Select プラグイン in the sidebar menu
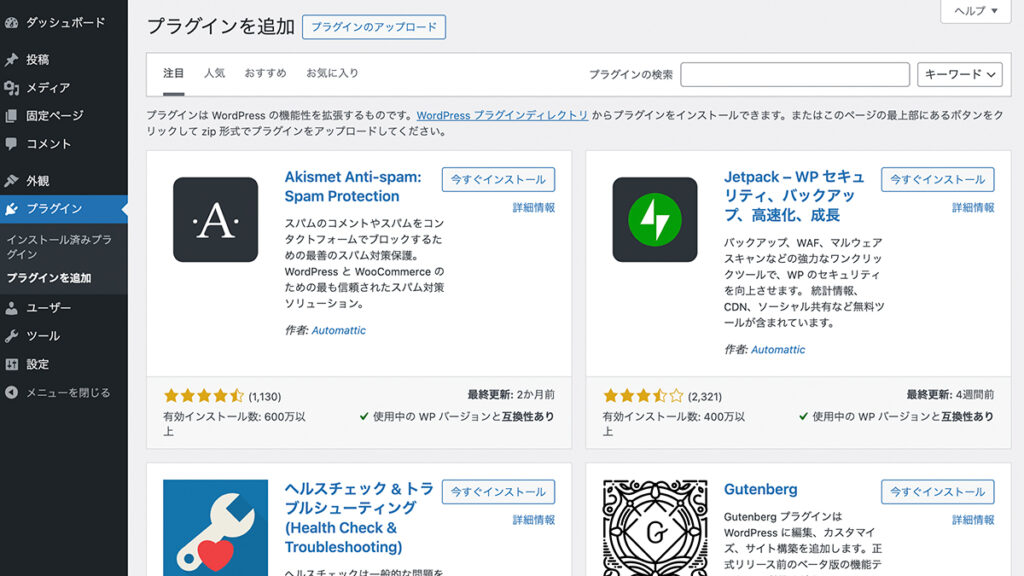This screenshot has height=576, width=1024. [x=64, y=209]
